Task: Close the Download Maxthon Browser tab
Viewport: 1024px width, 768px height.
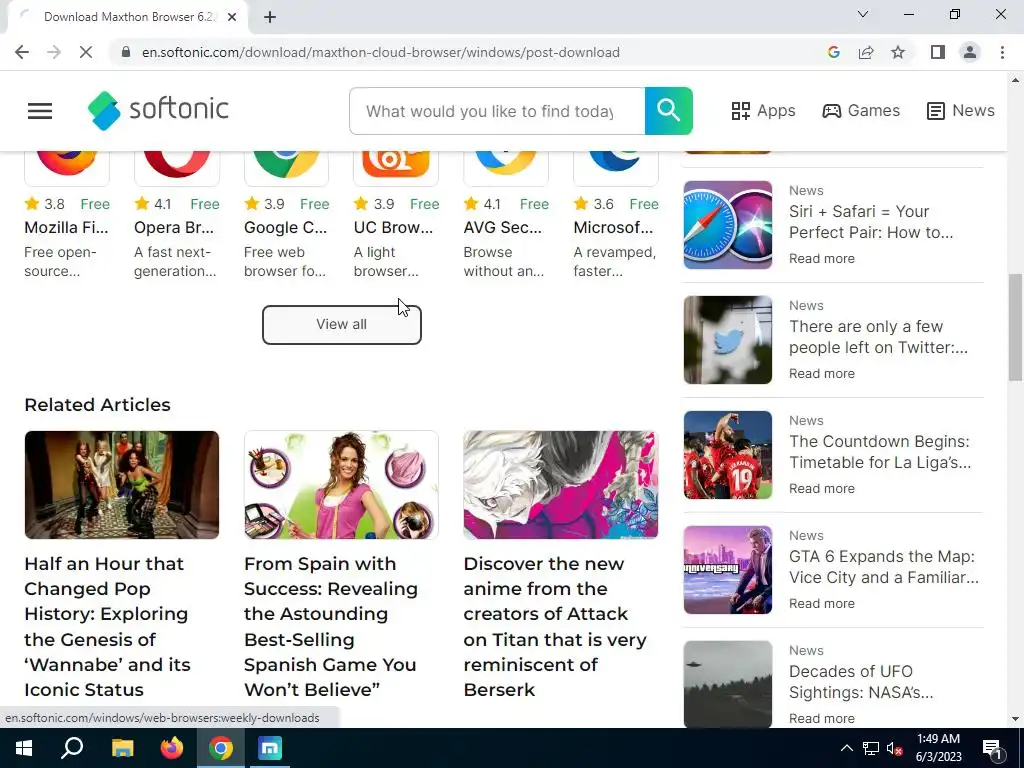Action: click(x=232, y=17)
